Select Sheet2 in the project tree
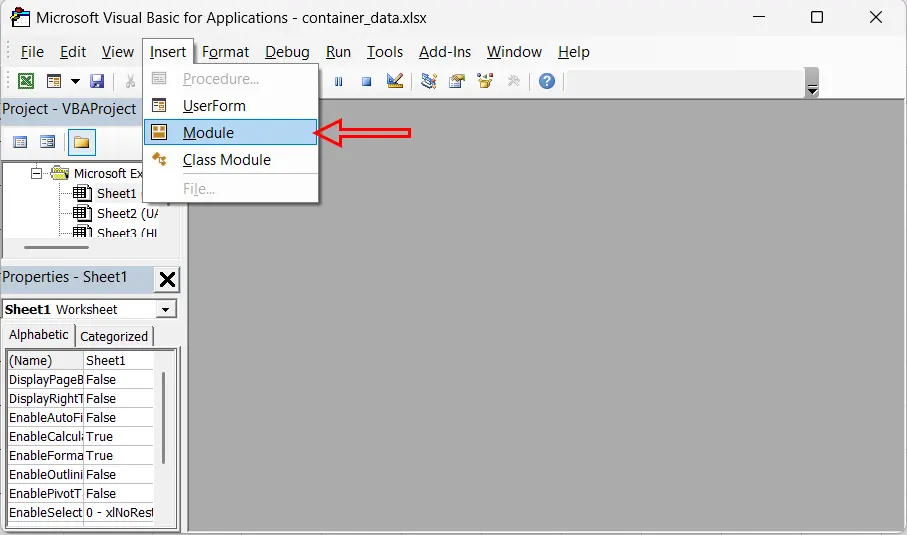Image resolution: width=907 pixels, height=535 pixels. tap(116, 213)
